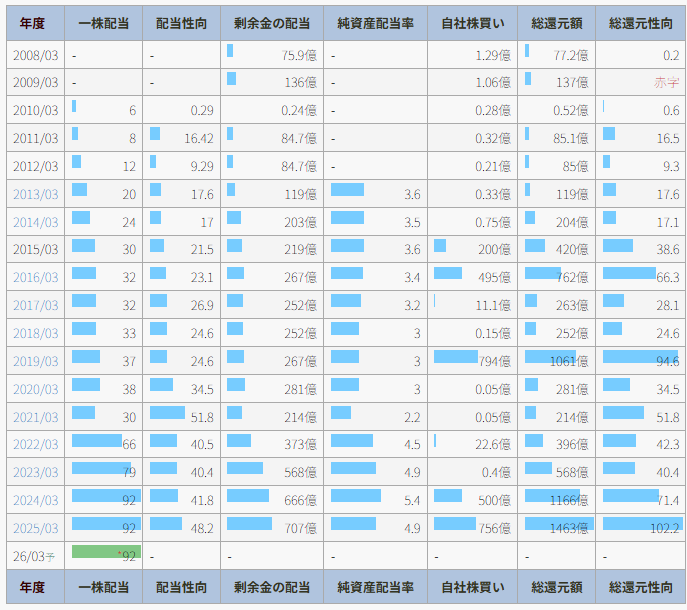Select the 2019/03 year link
Image resolution: width=687 pixels, height=610 pixels.
pos(35,362)
